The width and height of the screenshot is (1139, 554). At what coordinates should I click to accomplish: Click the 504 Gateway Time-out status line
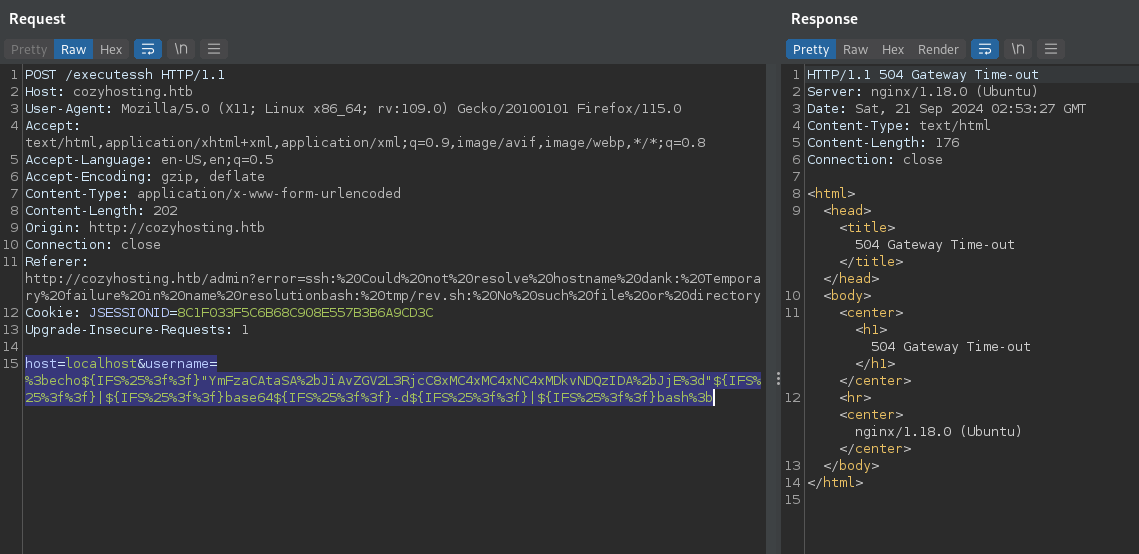pos(922,75)
